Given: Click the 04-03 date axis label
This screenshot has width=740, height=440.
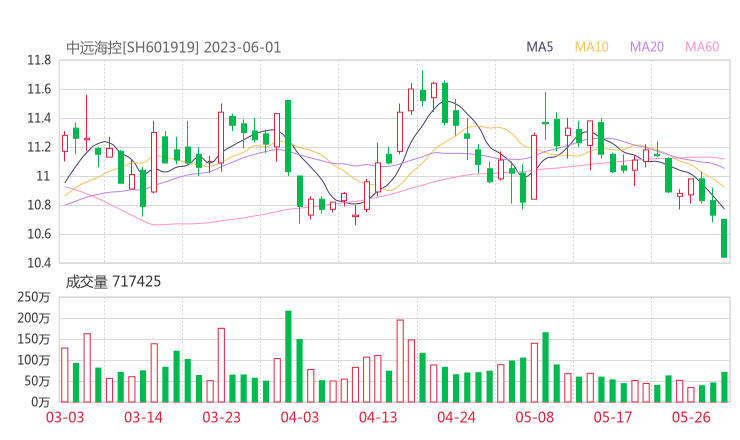Looking at the screenshot, I should click(x=300, y=417).
